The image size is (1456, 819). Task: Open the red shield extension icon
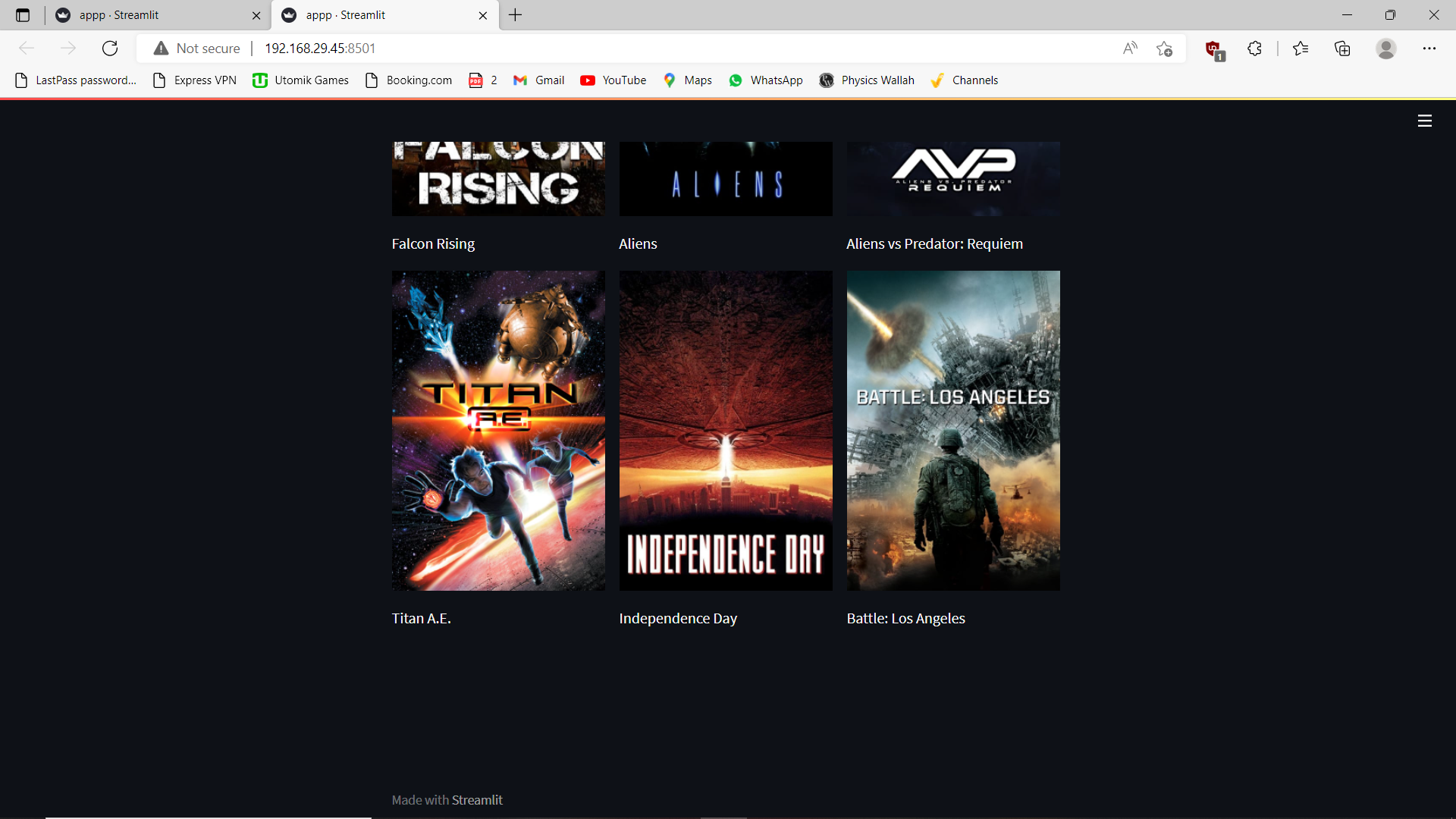[1213, 49]
